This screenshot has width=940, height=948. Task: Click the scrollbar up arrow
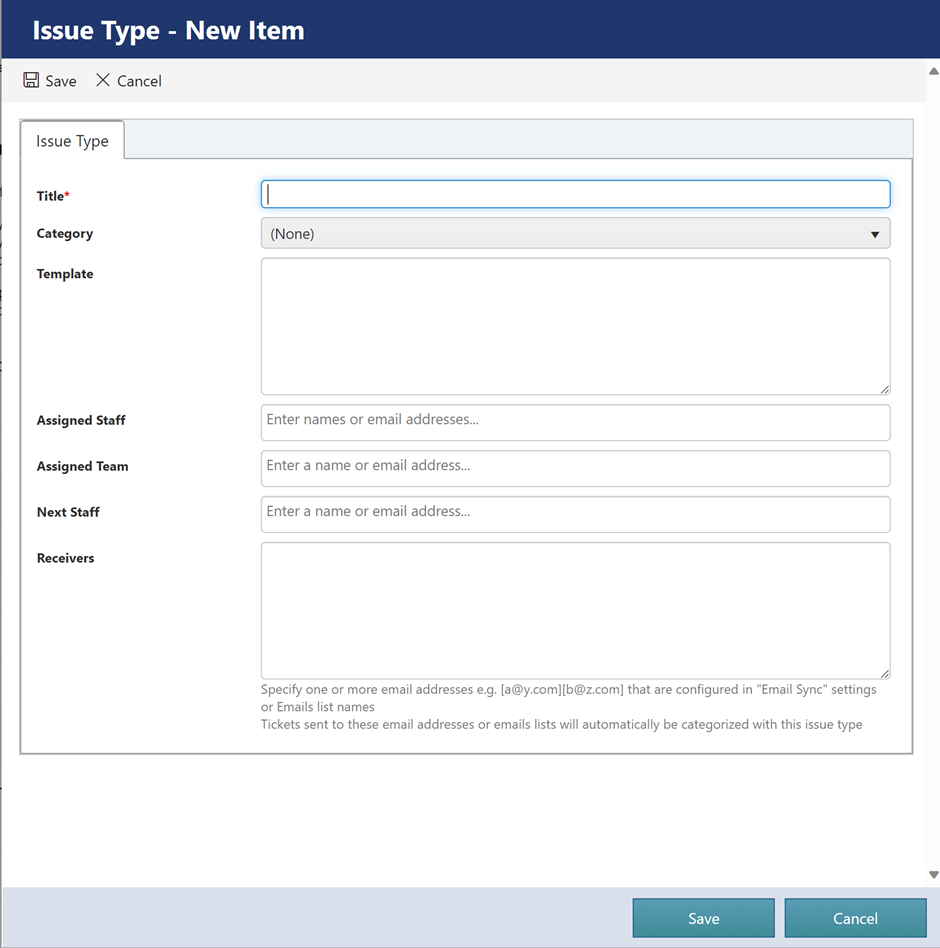(933, 71)
